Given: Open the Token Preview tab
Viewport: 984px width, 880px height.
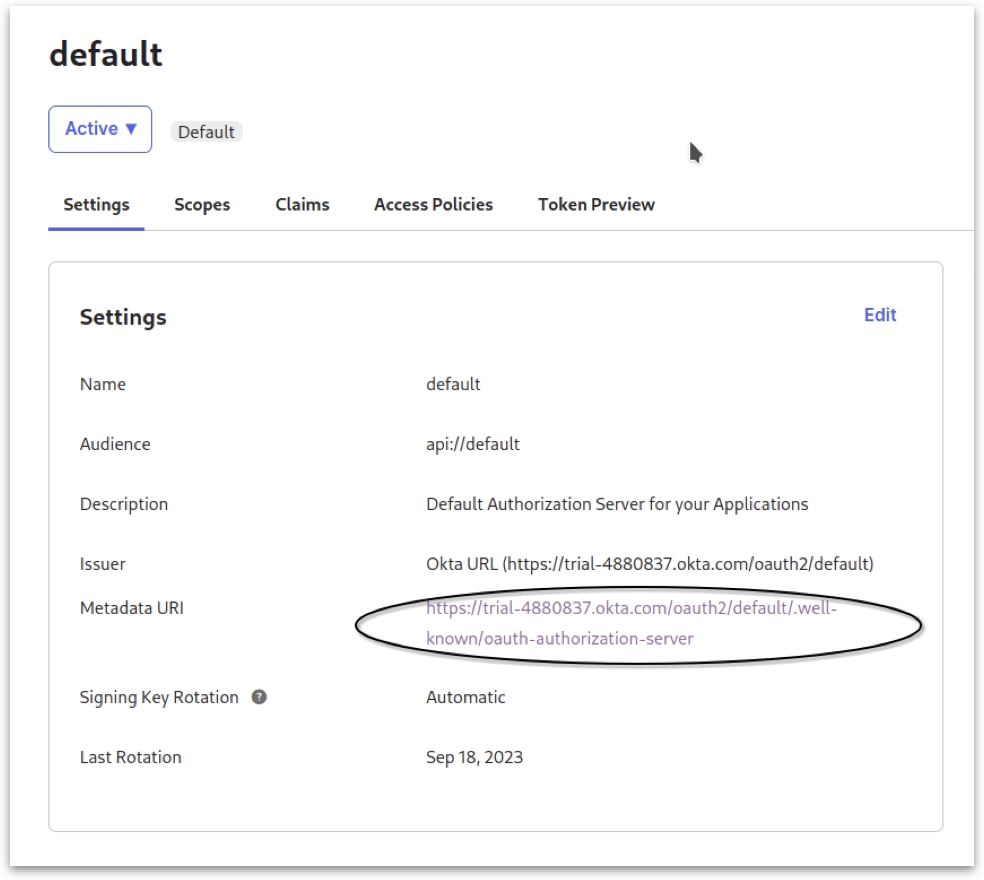Looking at the screenshot, I should tap(596, 205).
